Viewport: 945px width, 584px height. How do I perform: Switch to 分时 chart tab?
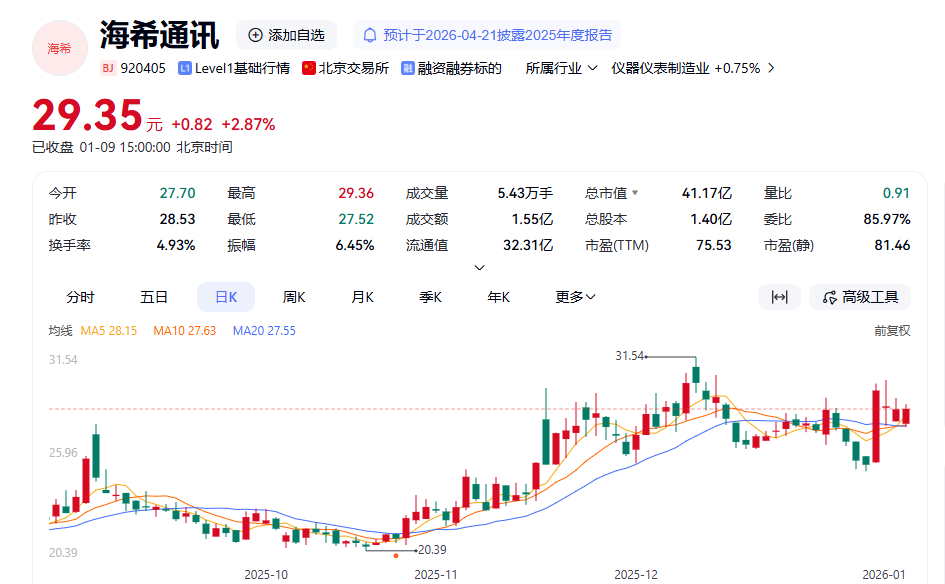80,297
